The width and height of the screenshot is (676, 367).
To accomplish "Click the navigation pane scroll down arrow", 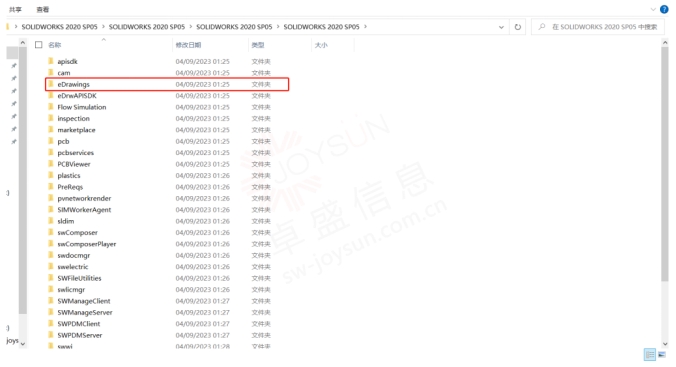I will pos(23,344).
